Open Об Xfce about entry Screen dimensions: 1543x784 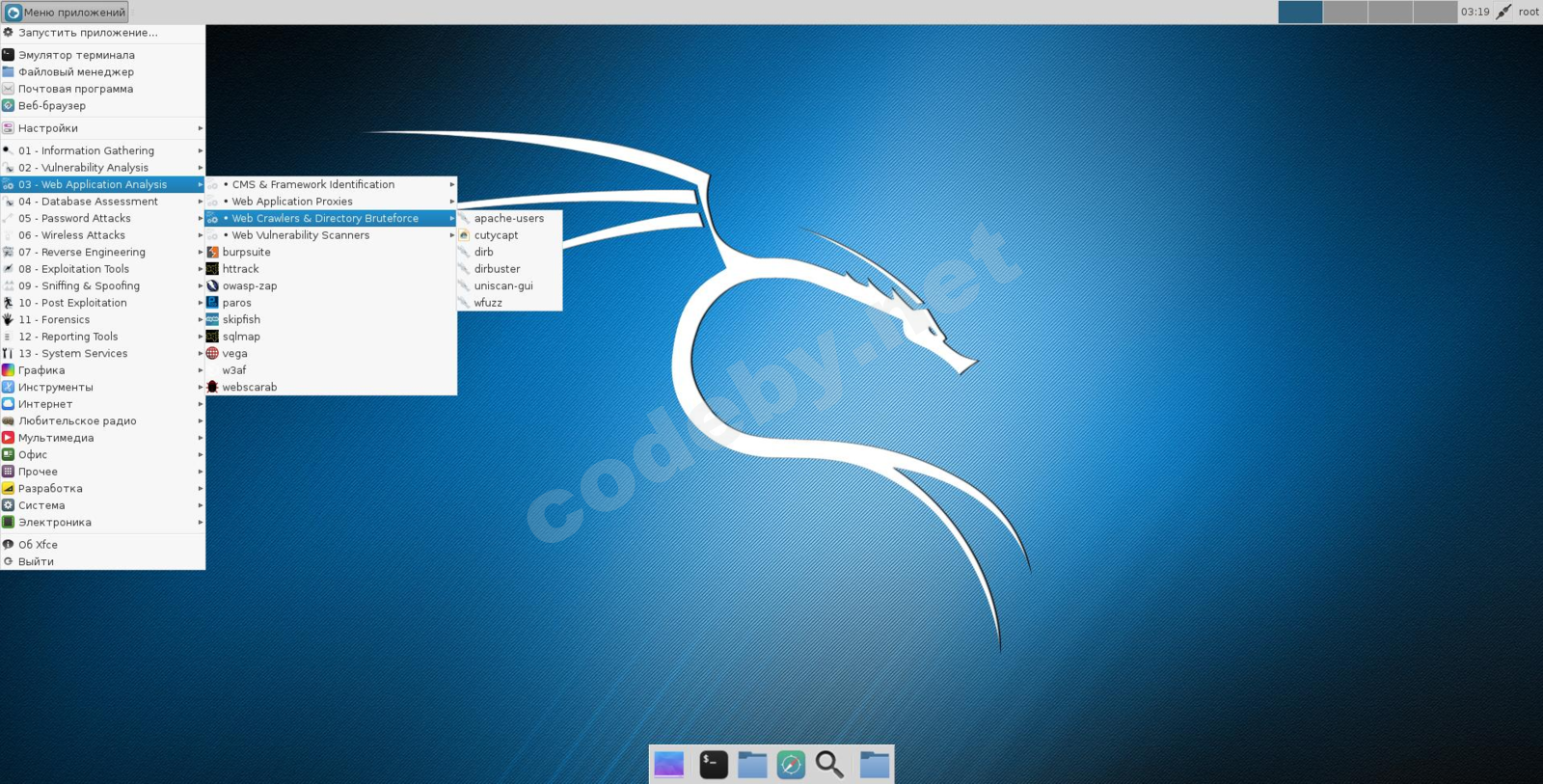[102, 545]
